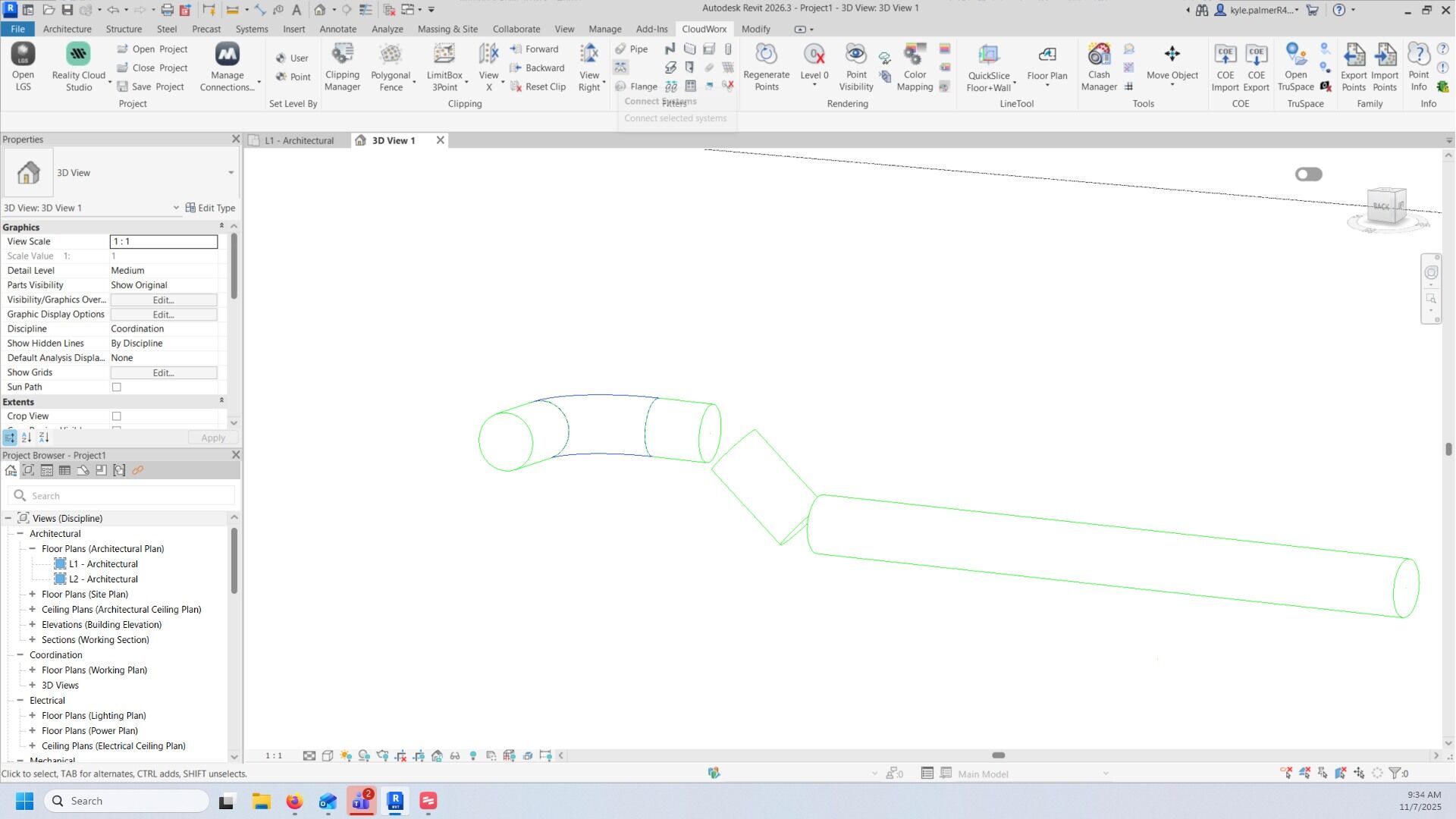Screen dimensions: 1456x819
Task: Click the Regenerate Points icon
Action: (x=766, y=66)
